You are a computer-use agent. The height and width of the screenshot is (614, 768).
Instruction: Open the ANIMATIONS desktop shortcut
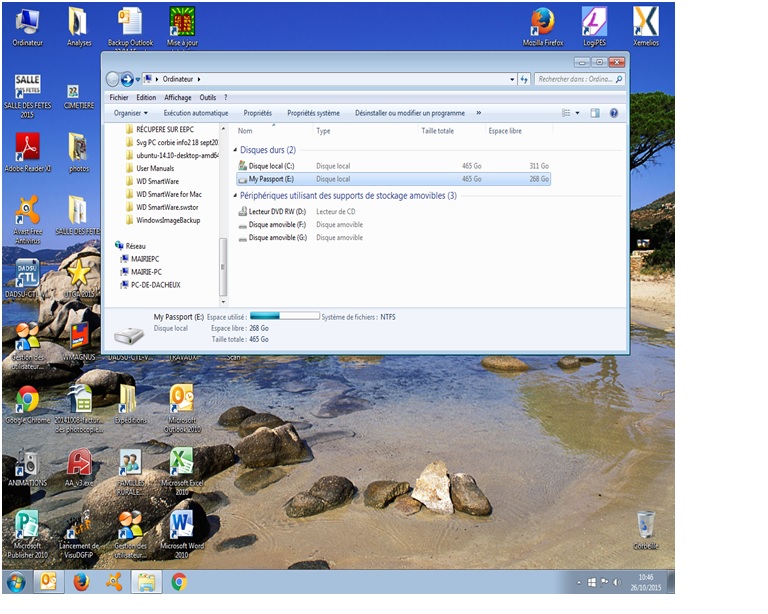(x=27, y=468)
